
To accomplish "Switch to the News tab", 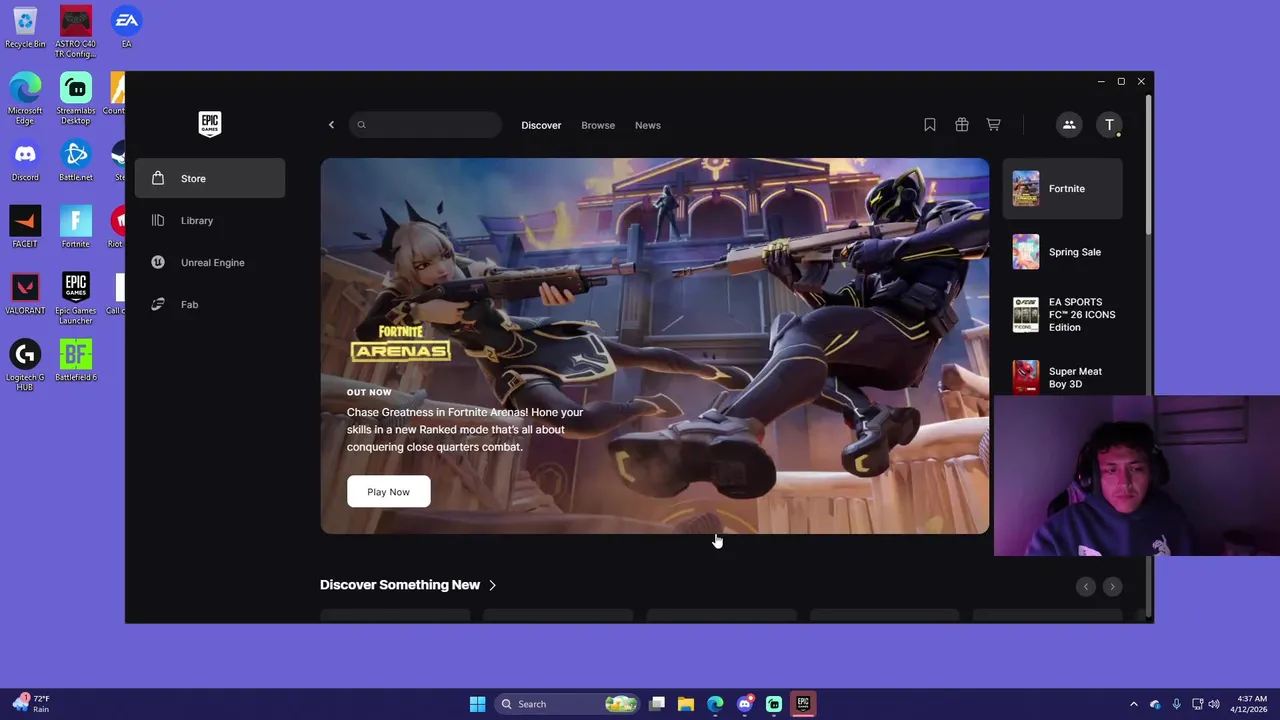I will click(x=648, y=125).
